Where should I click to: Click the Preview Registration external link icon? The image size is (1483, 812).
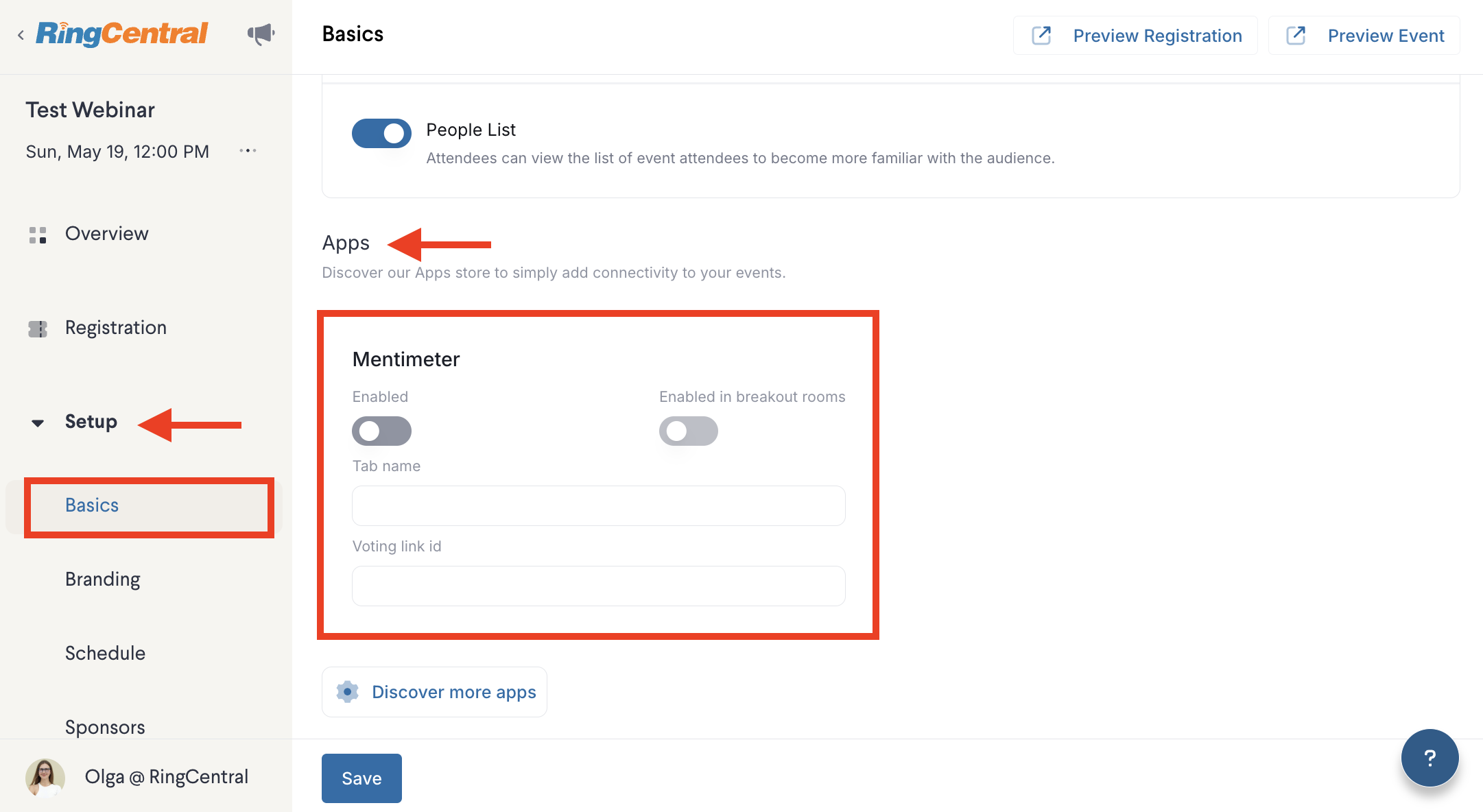[1041, 36]
